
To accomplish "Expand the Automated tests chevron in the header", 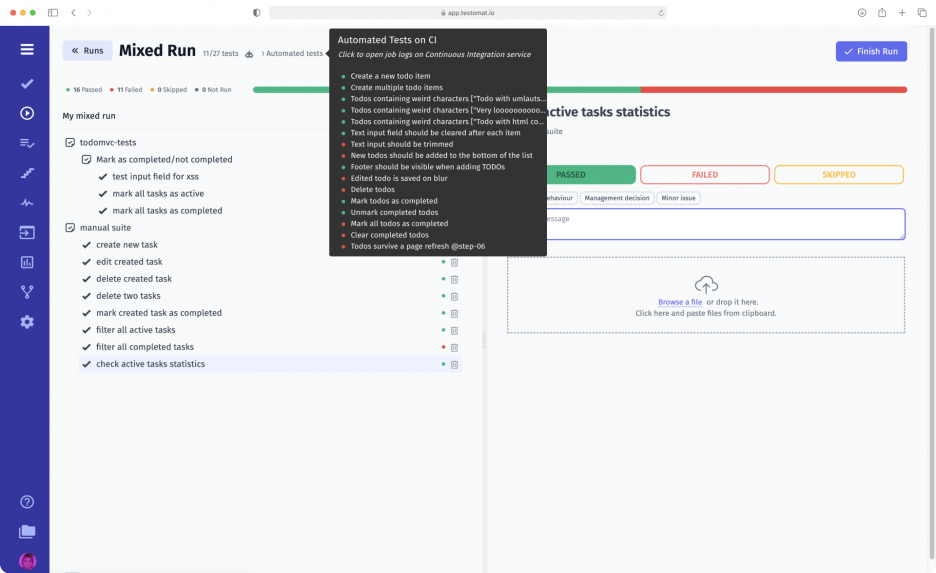I will [263, 54].
